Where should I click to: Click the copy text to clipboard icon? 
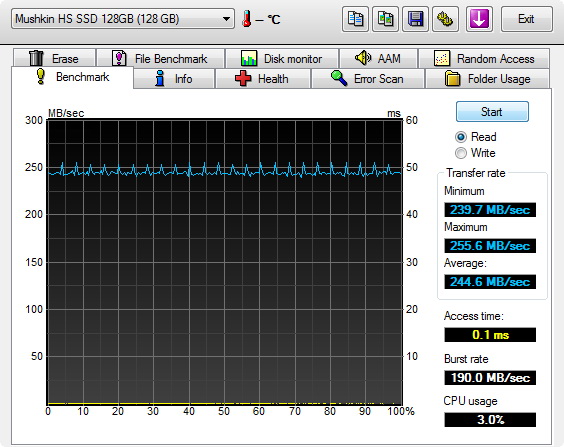pyautogui.click(x=355, y=19)
